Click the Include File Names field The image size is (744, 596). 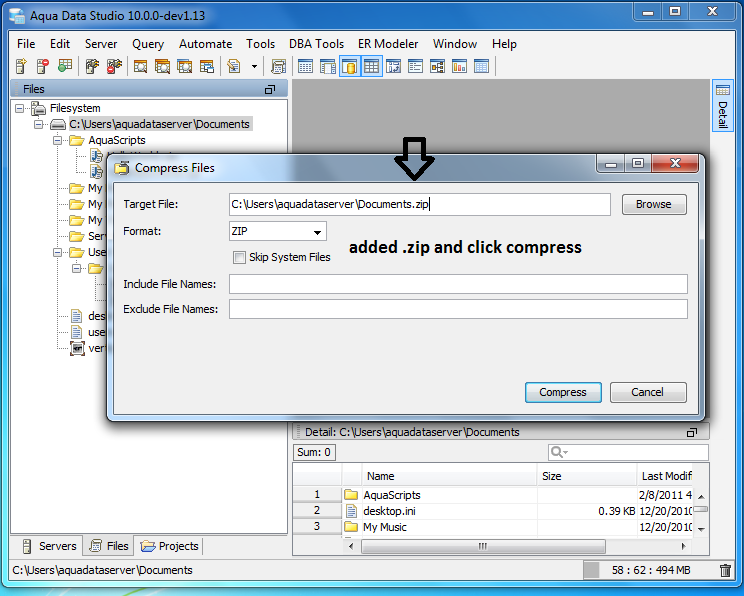tap(458, 284)
